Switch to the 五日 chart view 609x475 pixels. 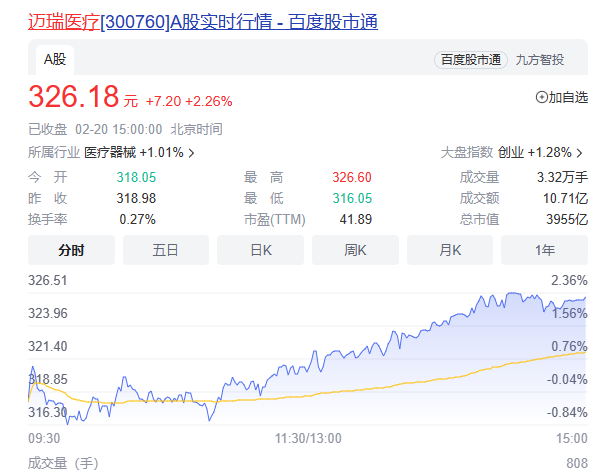coord(166,250)
